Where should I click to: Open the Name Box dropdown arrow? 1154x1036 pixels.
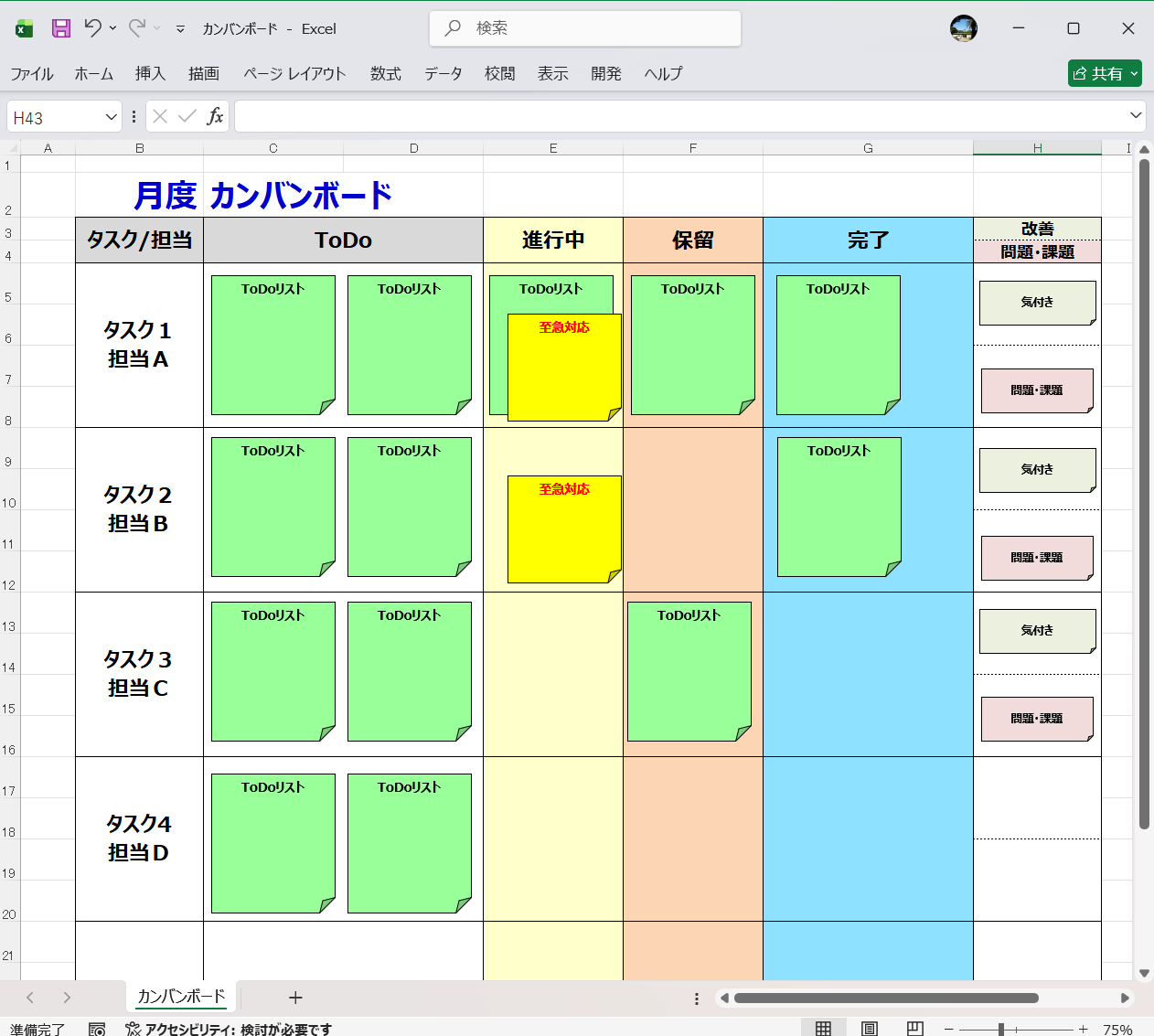(112, 116)
